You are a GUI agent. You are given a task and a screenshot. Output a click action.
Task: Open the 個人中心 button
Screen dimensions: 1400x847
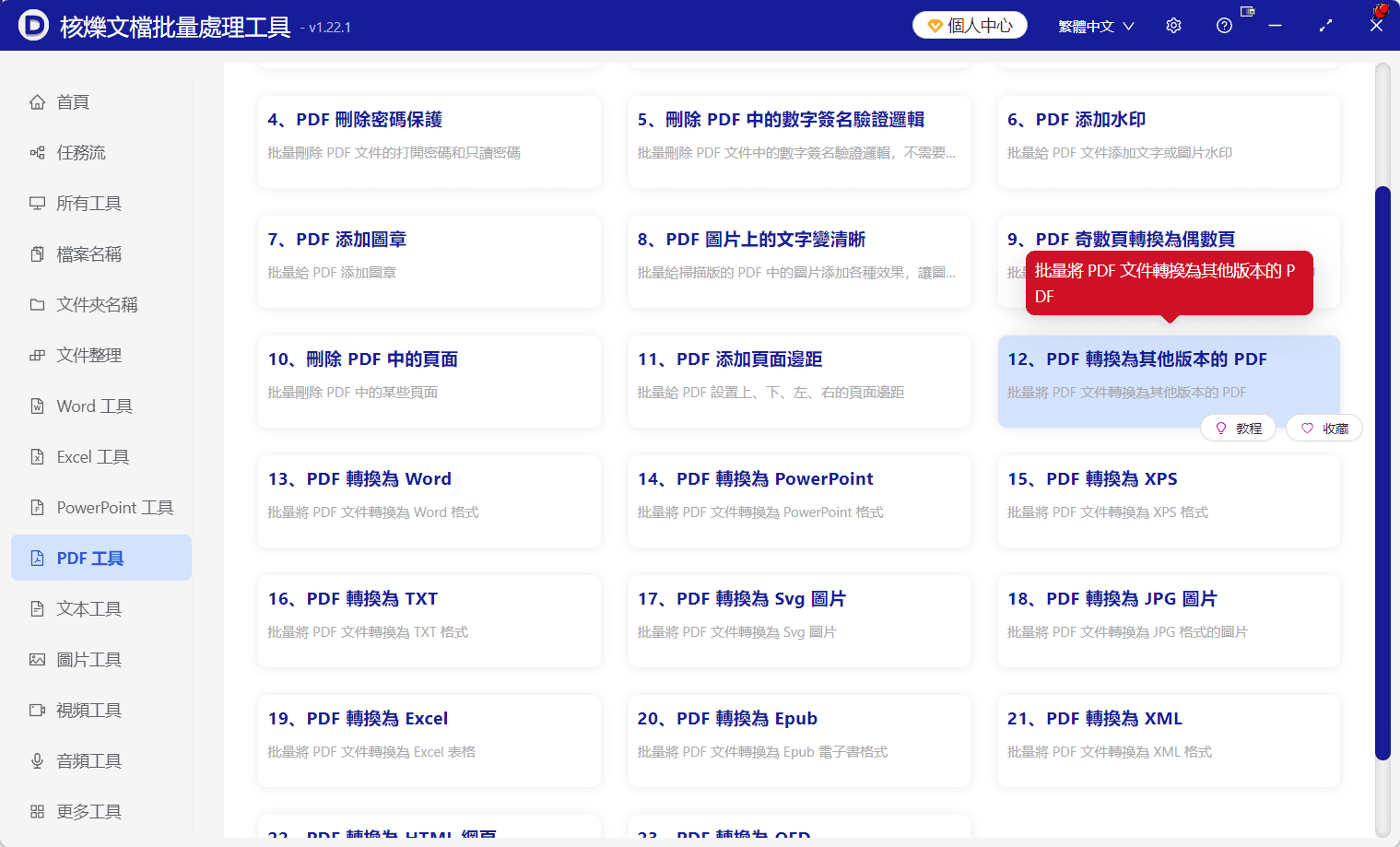(x=970, y=26)
